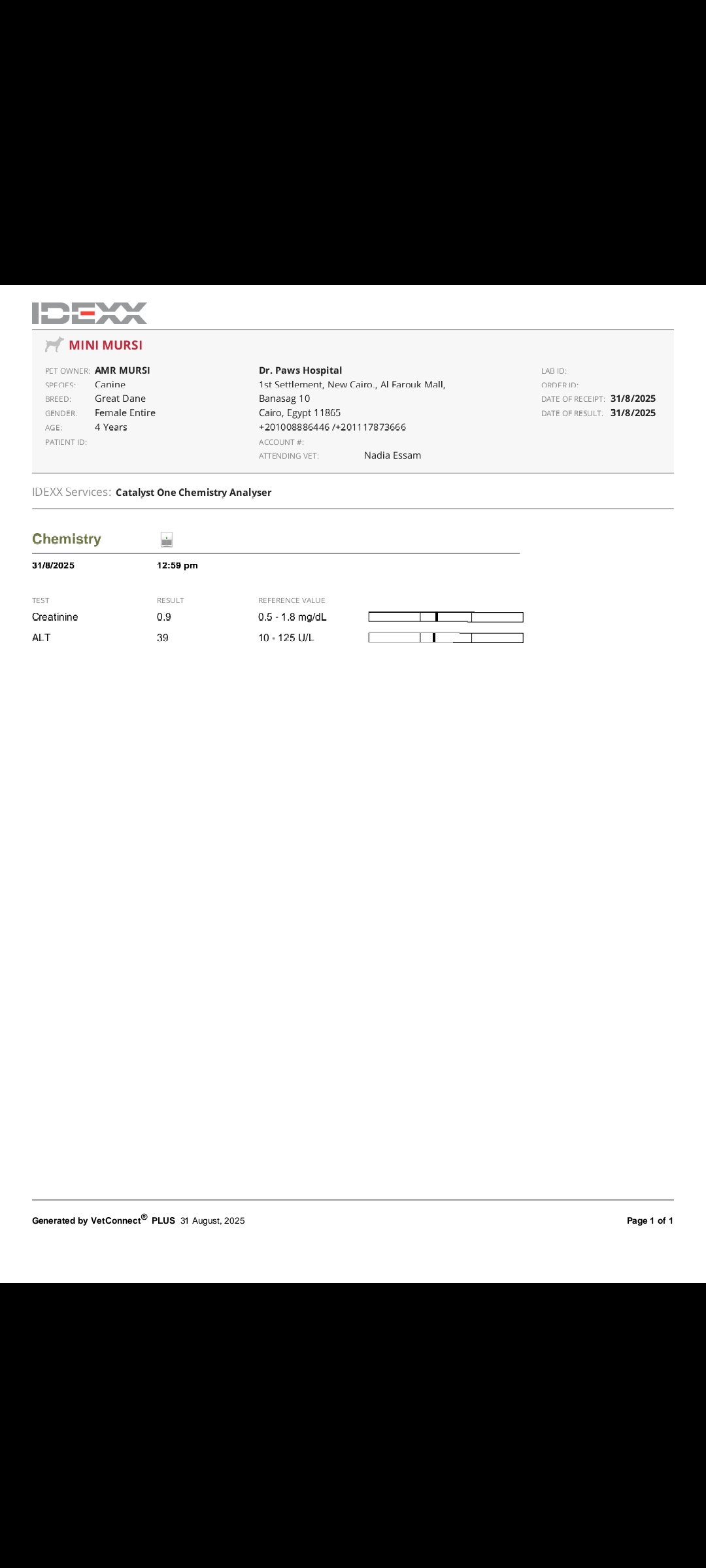
Task: Click the Generated by VetConnect PLUS footer
Action: [138, 1220]
